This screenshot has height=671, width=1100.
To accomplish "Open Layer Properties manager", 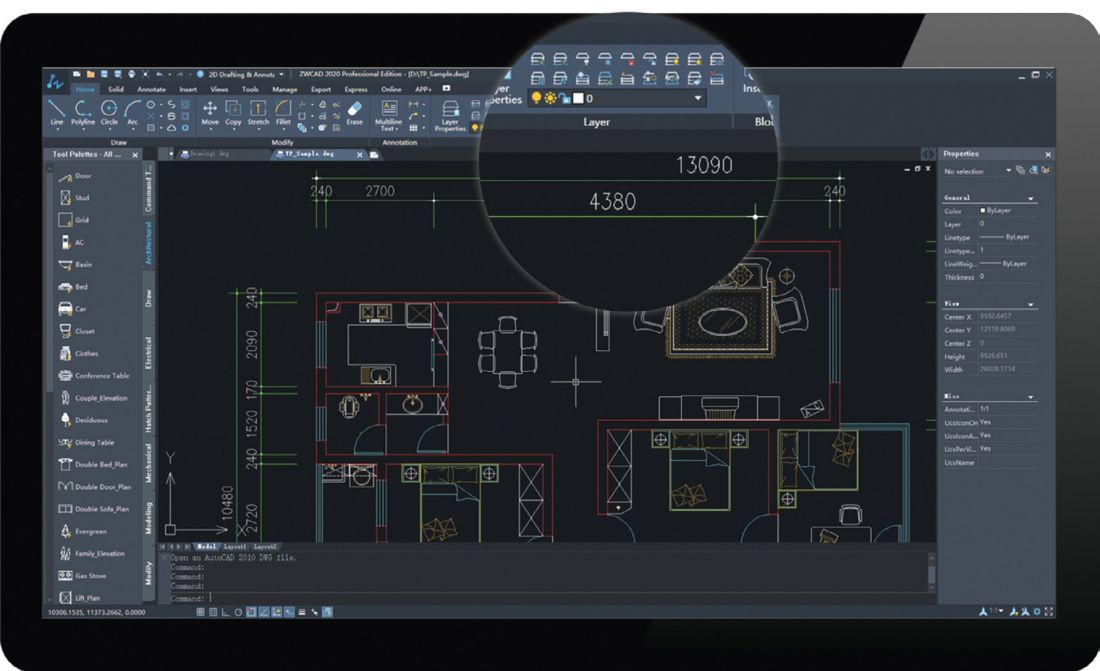I will click(450, 115).
